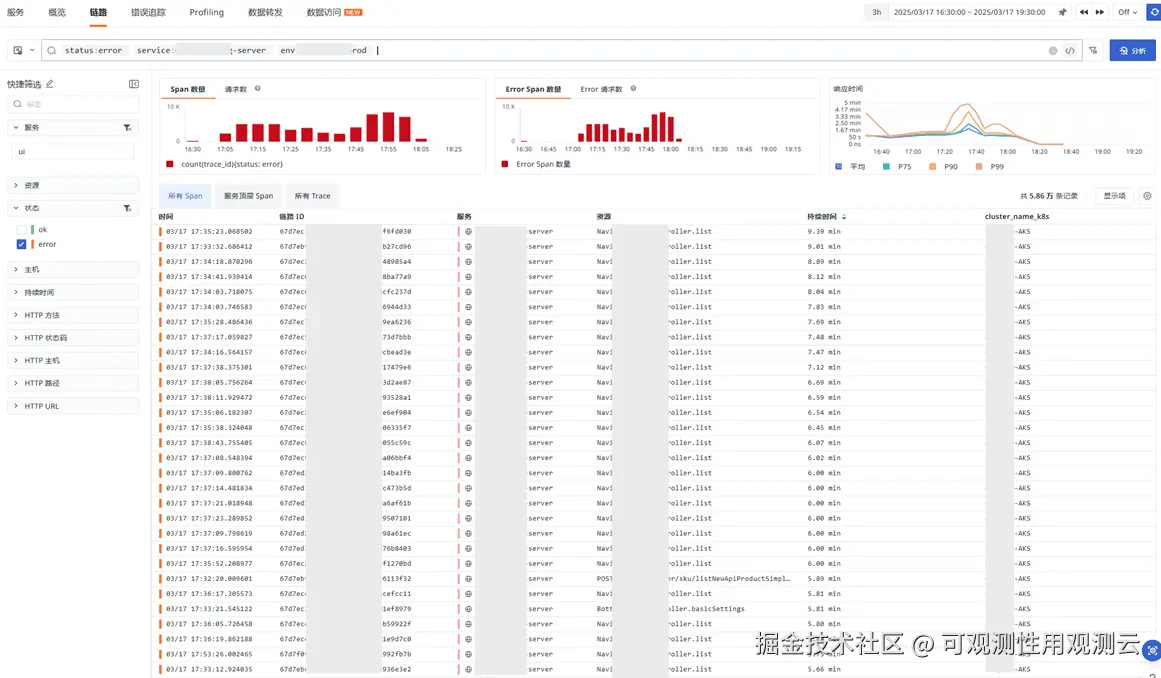The image size is (1161, 678).
Task: Toggle the P99 legend swatch in response chart
Action: pos(979,167)
